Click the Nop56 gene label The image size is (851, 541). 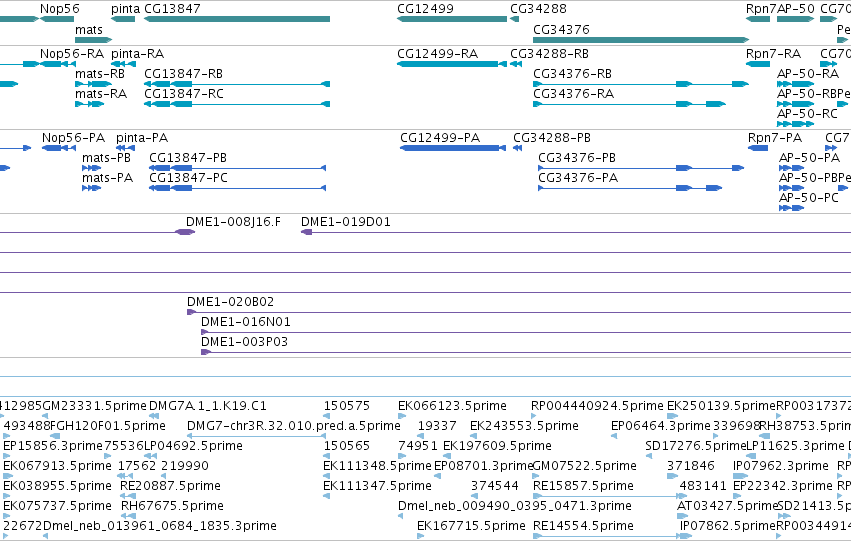click(x=60, y=9)
